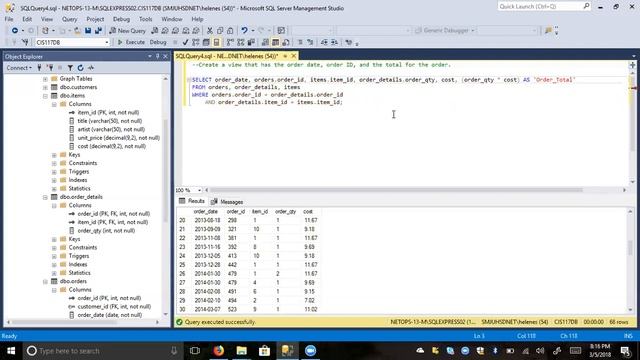Image resolution: width=640 pixels, height=360 pixels.
Task: Open the File menu
Action: point(9,19)
